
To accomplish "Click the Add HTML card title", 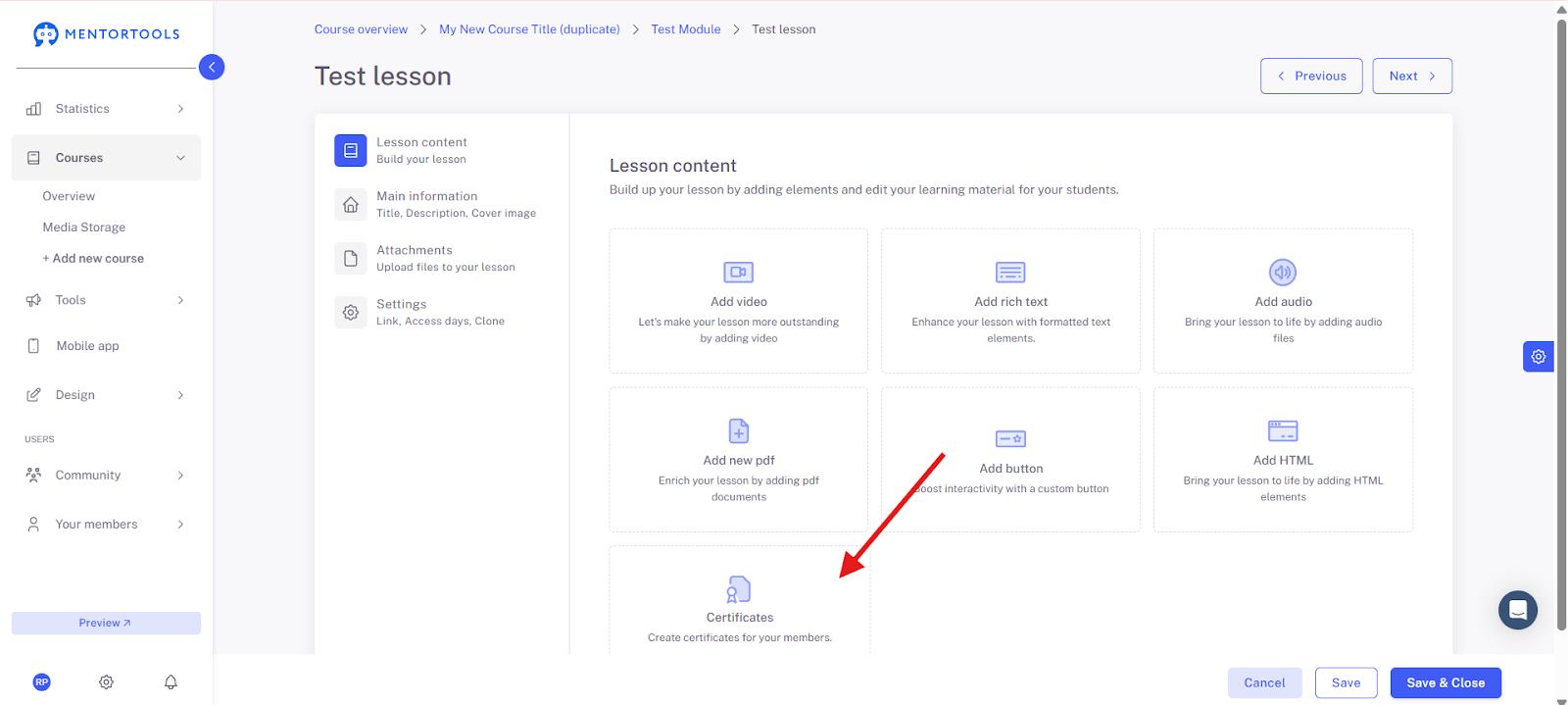I will (x=1283, y=461).
